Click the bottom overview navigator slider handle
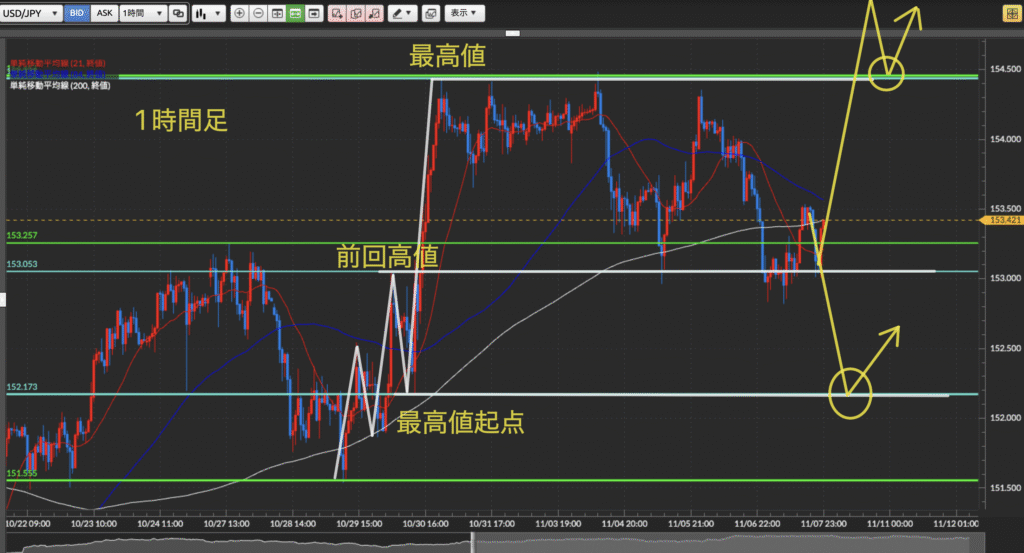 [x=472, y=544]
